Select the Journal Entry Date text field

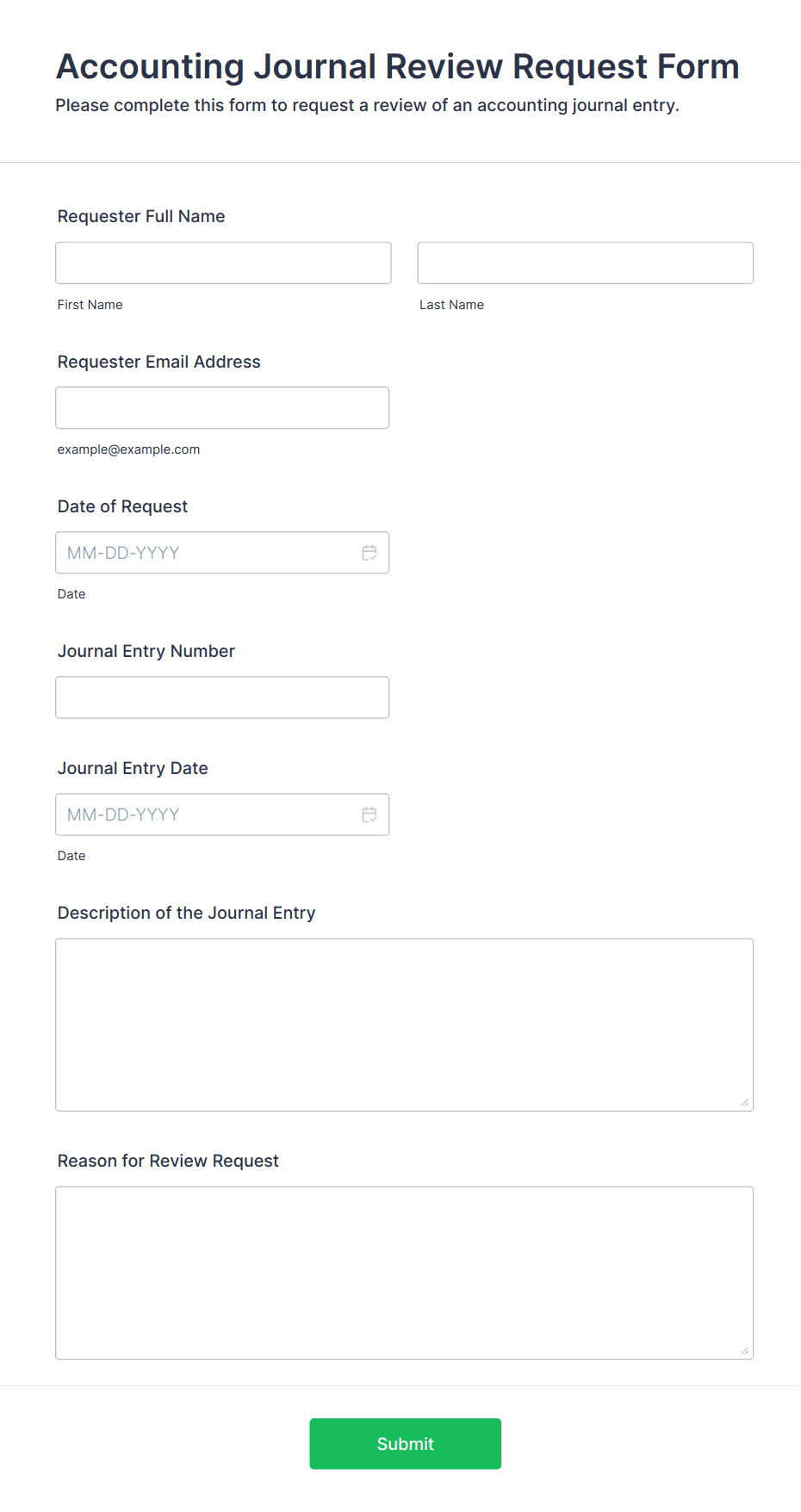[x=207, y=815]
